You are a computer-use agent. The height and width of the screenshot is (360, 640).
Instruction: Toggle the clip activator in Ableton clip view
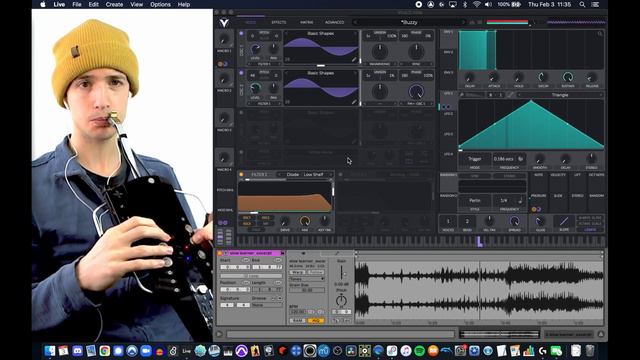click(220, 253)
